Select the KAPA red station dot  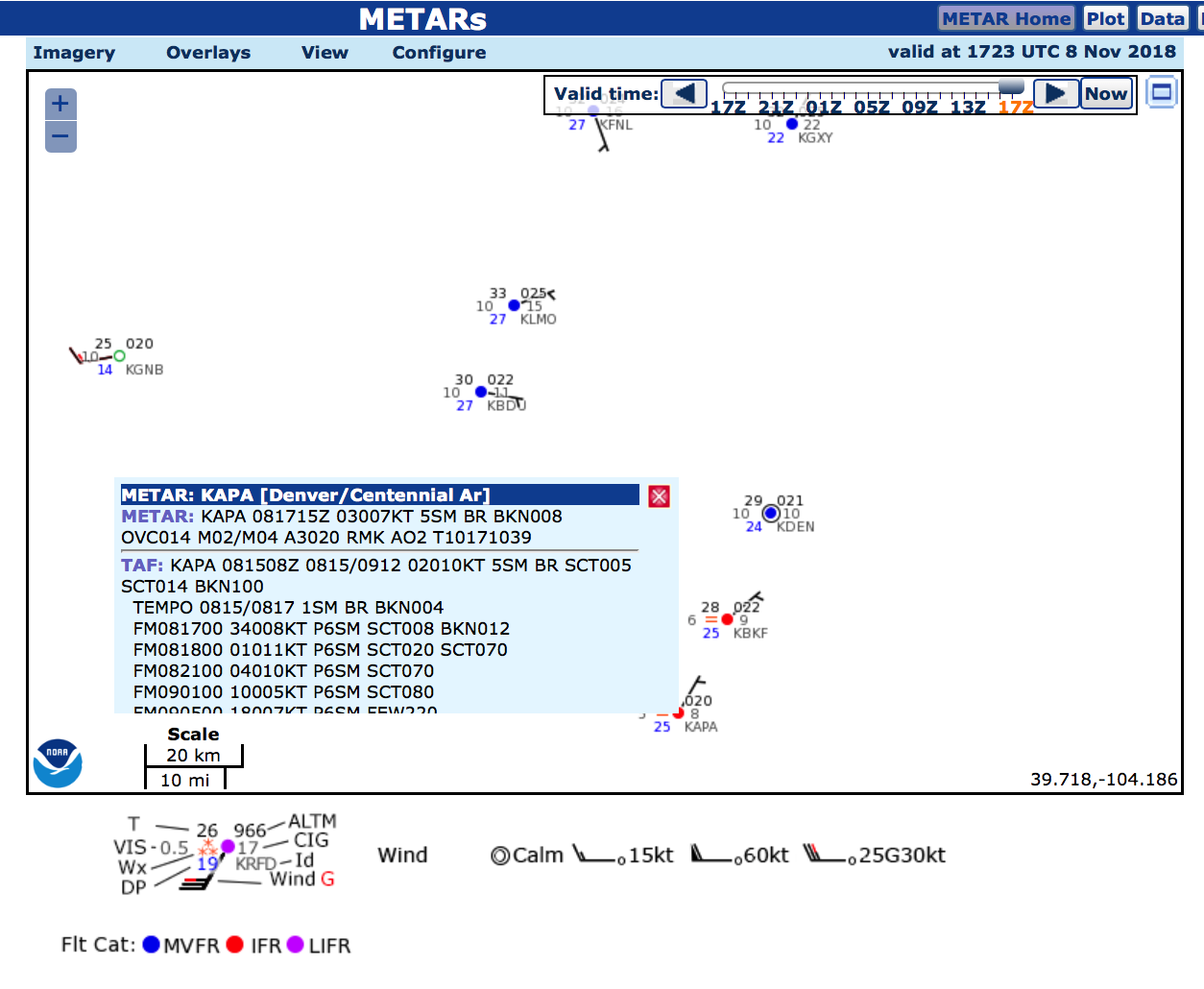[x=678, y=712]
